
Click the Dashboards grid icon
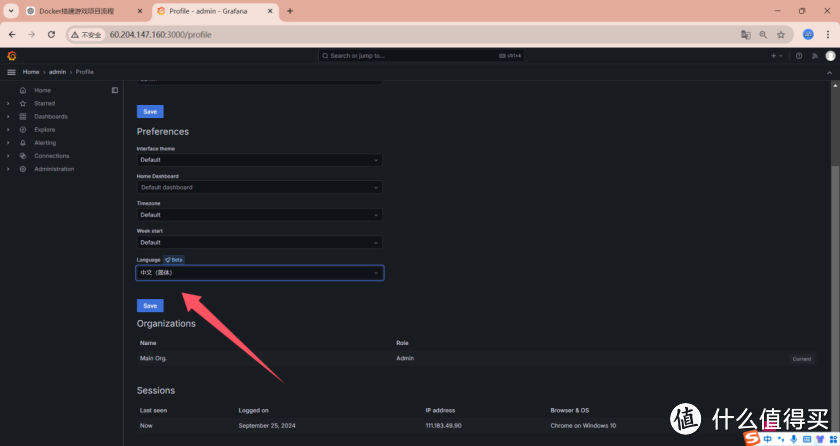point(22,117)
